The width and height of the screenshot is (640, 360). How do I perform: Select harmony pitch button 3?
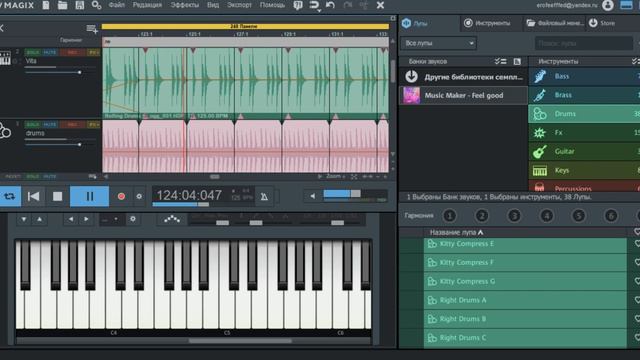(x=514, y=216)
